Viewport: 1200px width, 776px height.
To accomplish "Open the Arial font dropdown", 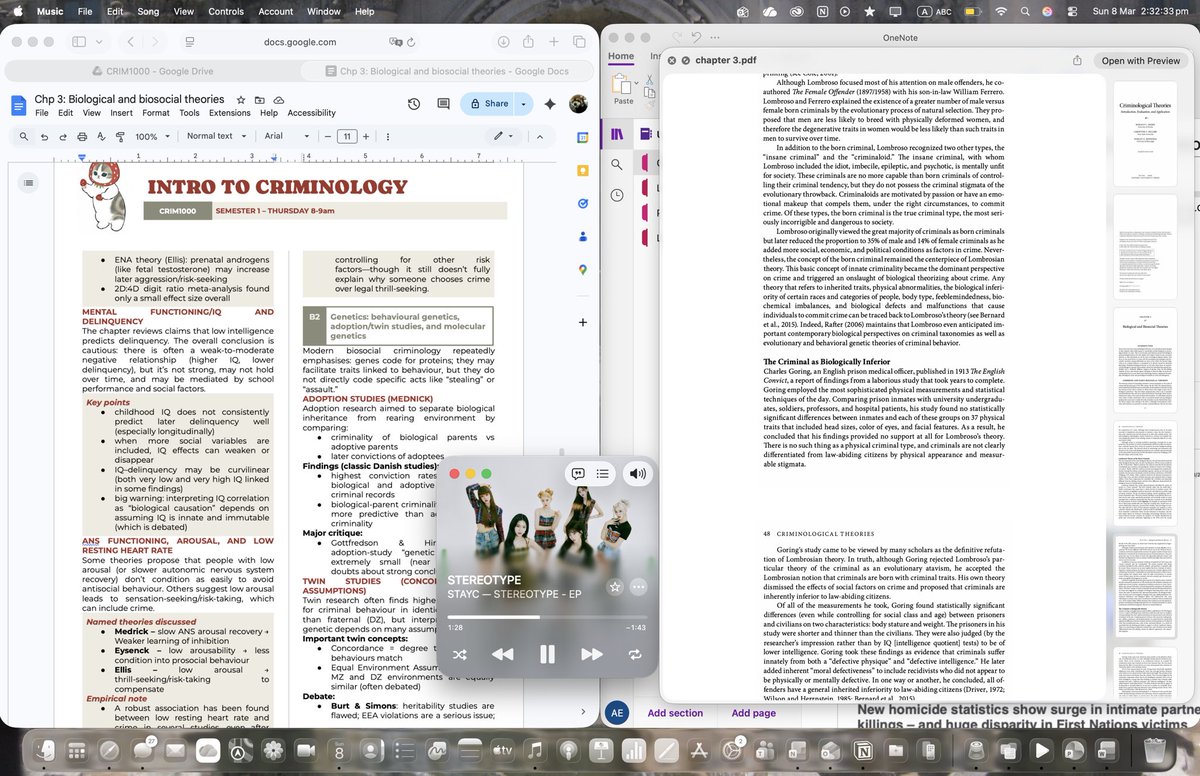I will click(285, 136).
